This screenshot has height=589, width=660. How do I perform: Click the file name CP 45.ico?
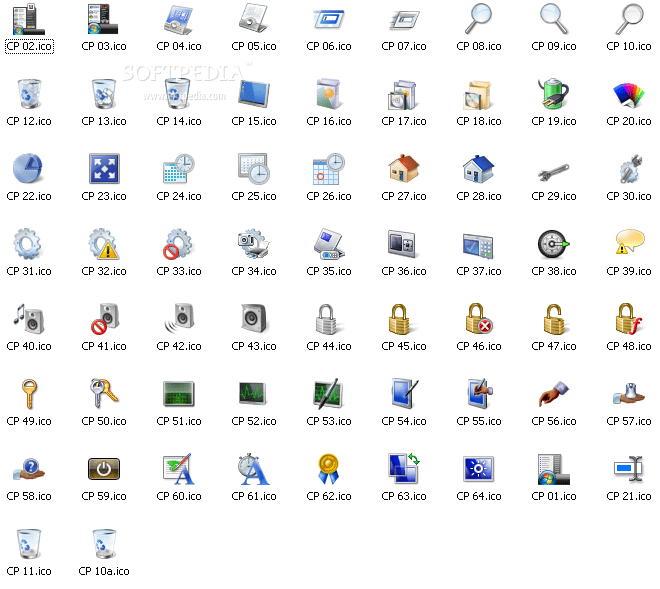pos(404,346)
